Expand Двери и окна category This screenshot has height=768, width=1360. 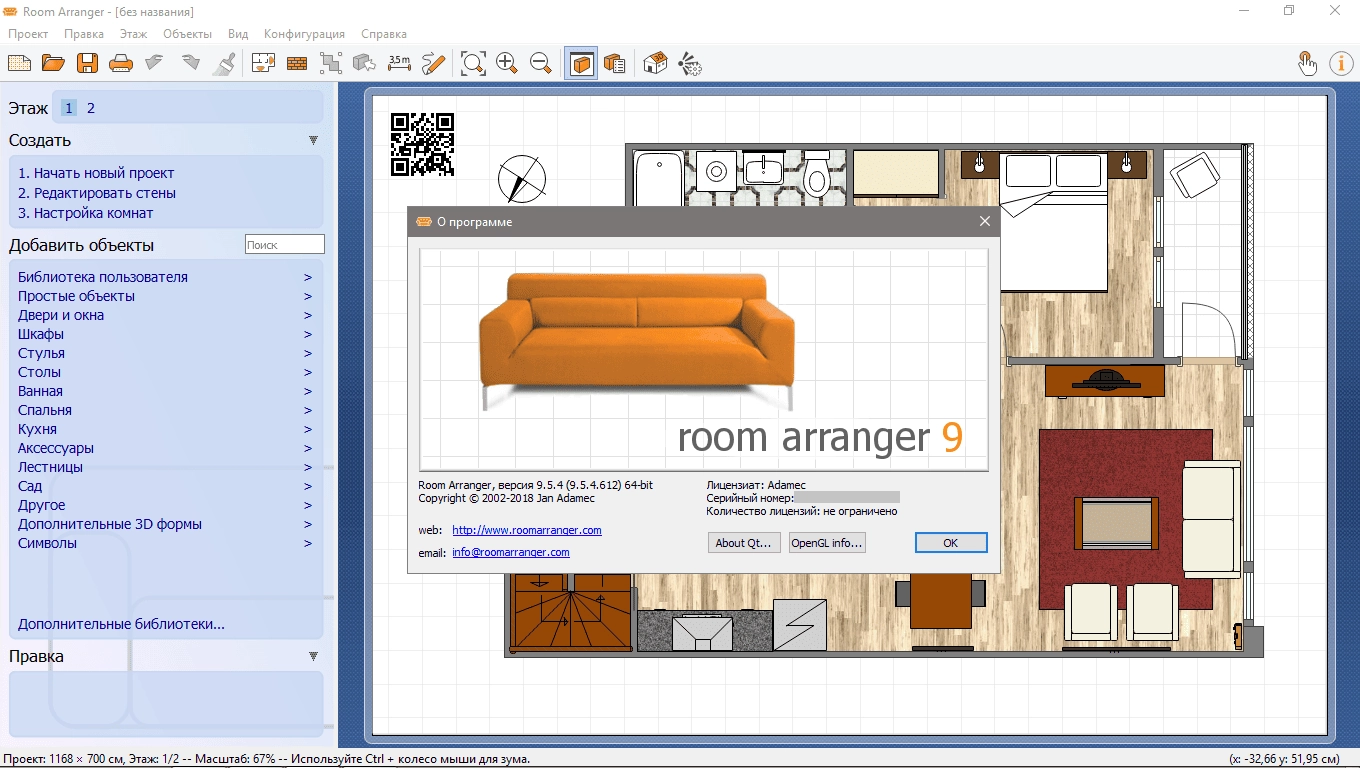(165, 315)
